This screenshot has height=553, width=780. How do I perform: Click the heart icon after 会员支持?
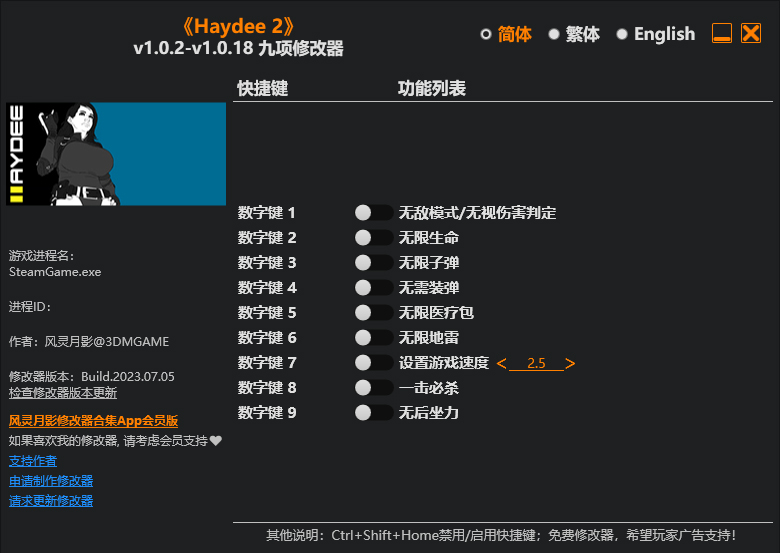pyautogui.click(x=216, y=441)
